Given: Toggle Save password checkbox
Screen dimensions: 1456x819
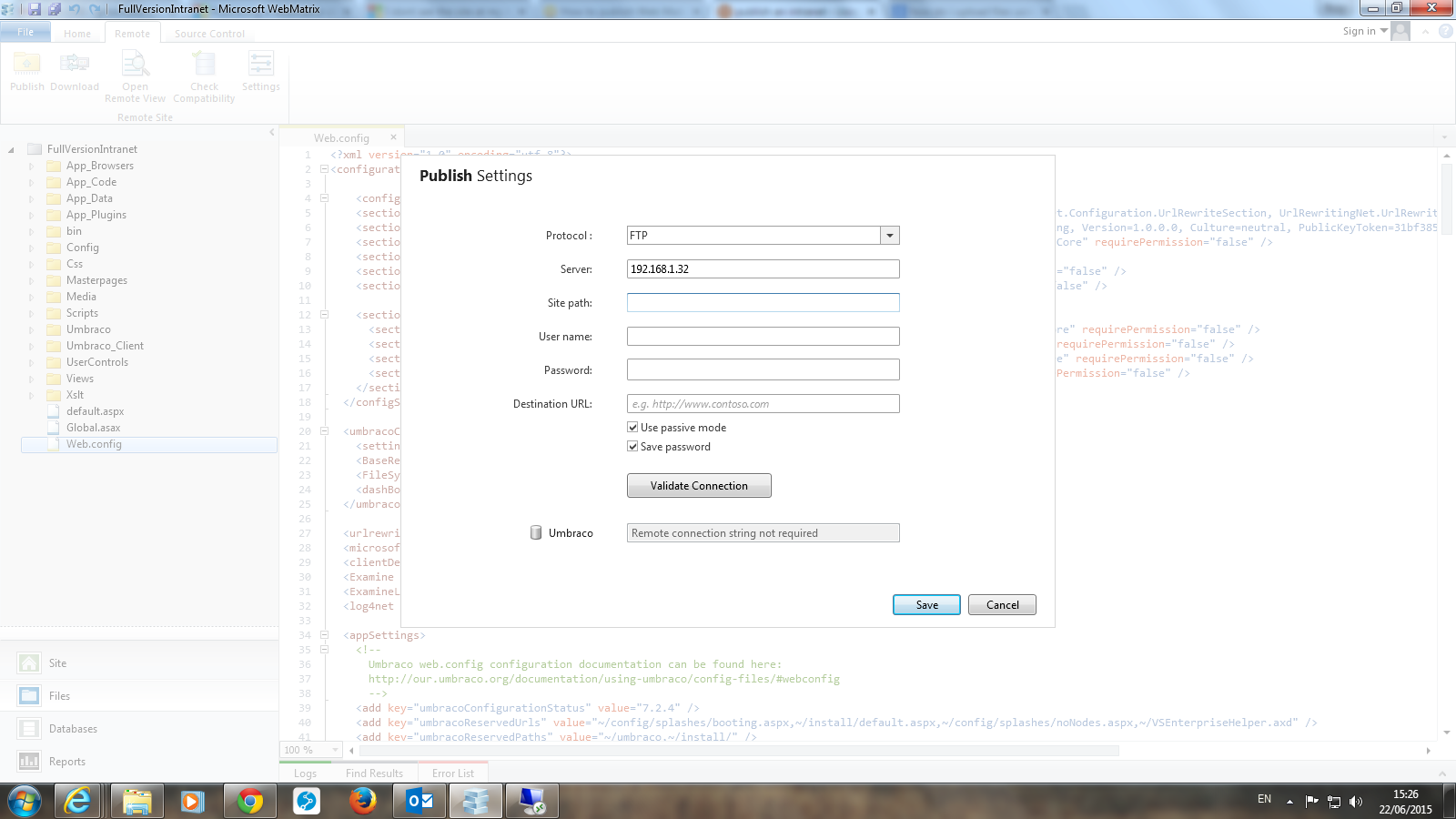Looking at the screenshot, I should [632, 447].
